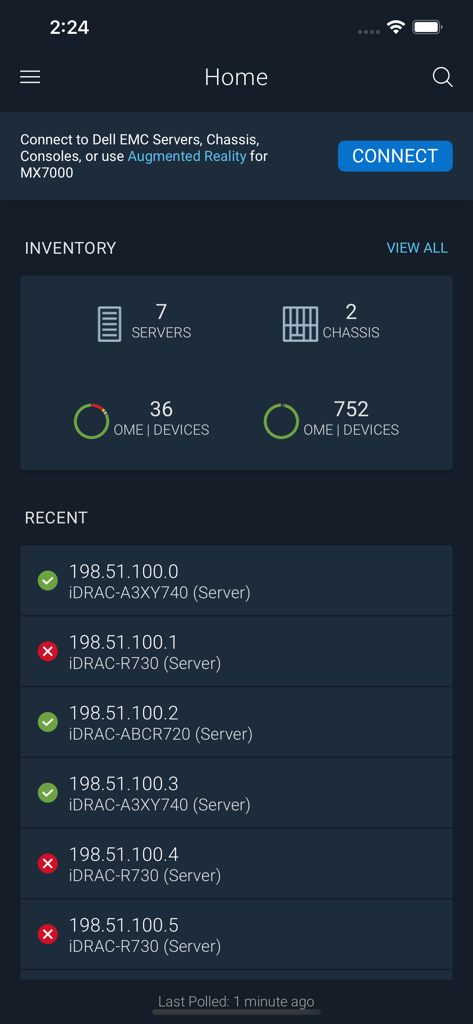Open recent server 198.51.100.0

click(236, 581)
